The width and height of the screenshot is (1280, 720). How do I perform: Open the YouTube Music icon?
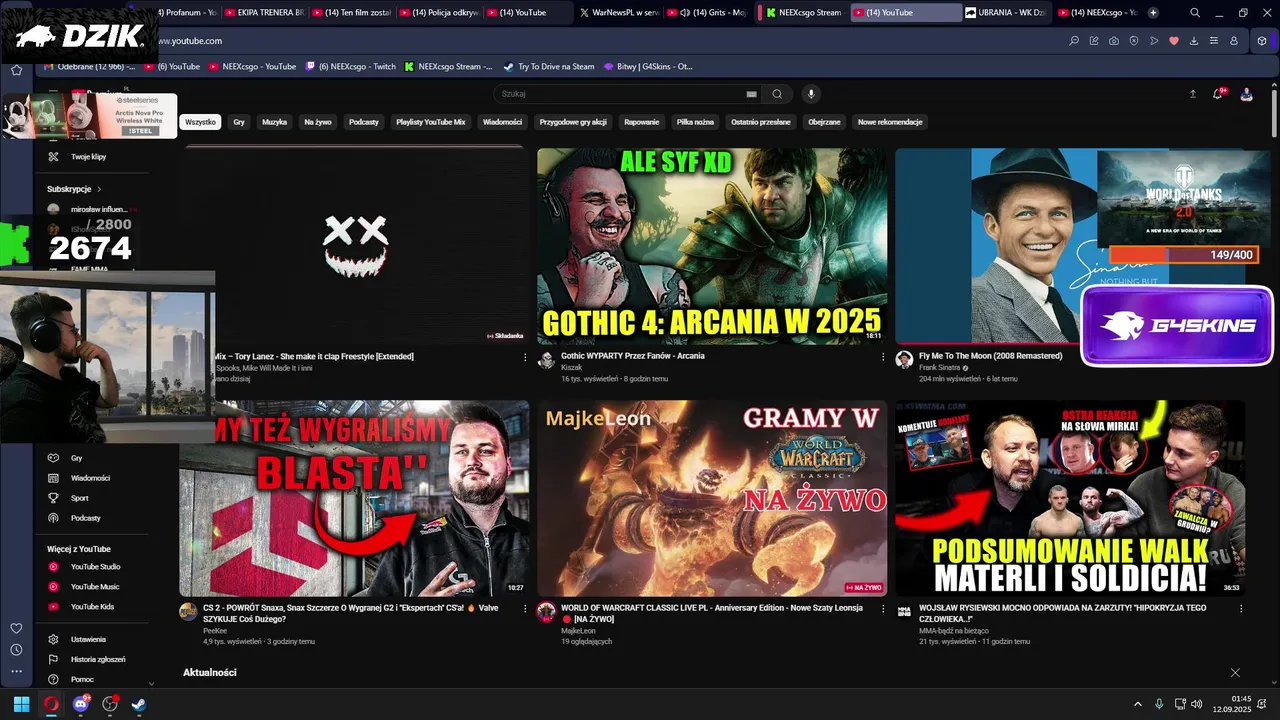(x=53, y=587)
